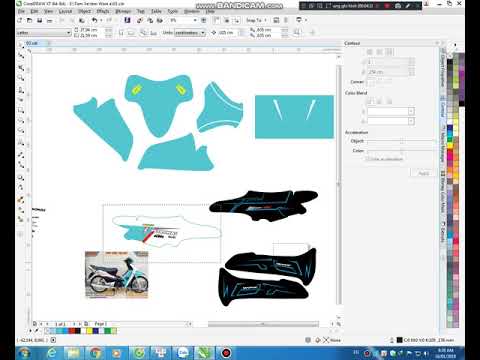Click the Print icon in toolbar

pos(49,20)
